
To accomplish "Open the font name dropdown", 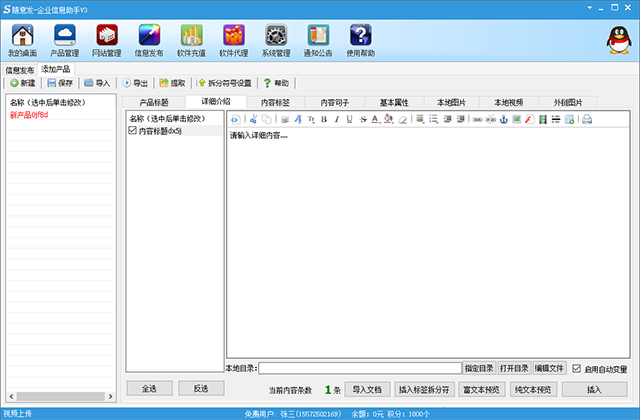I will pyautogui.click(x=298, y=119).
